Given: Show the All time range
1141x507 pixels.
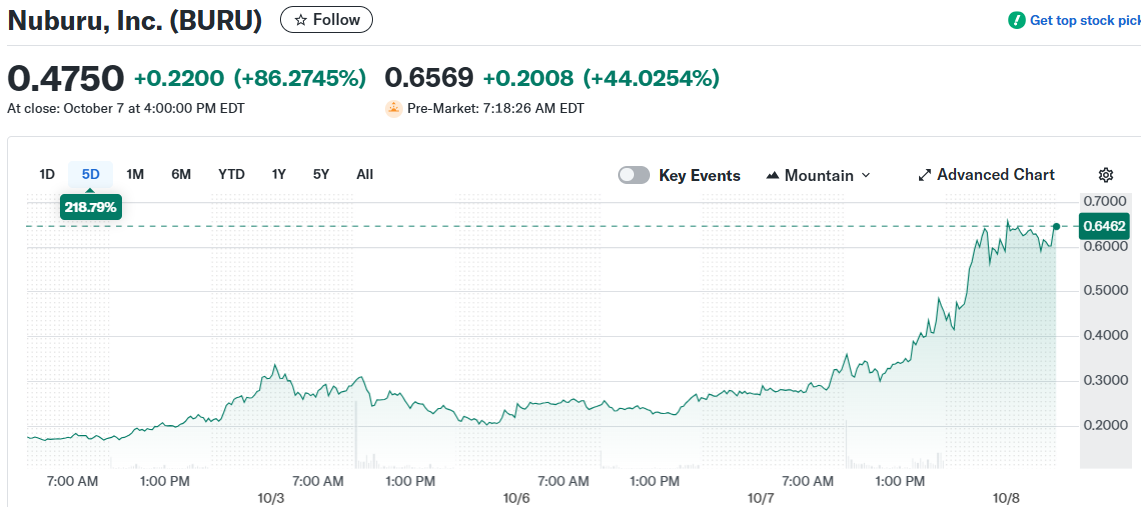Looking at the screenshot, I should pos(365,174).
